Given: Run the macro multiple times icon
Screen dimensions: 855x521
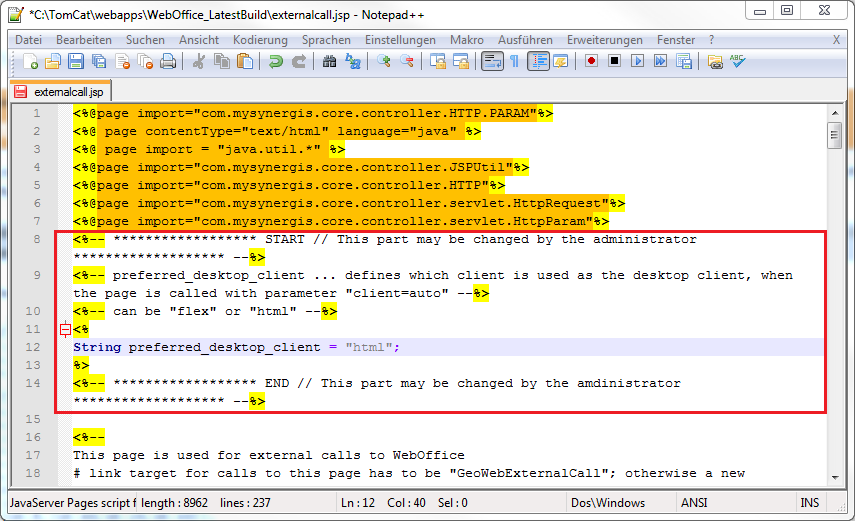Looking at the screenshot, I should point(660,61).
